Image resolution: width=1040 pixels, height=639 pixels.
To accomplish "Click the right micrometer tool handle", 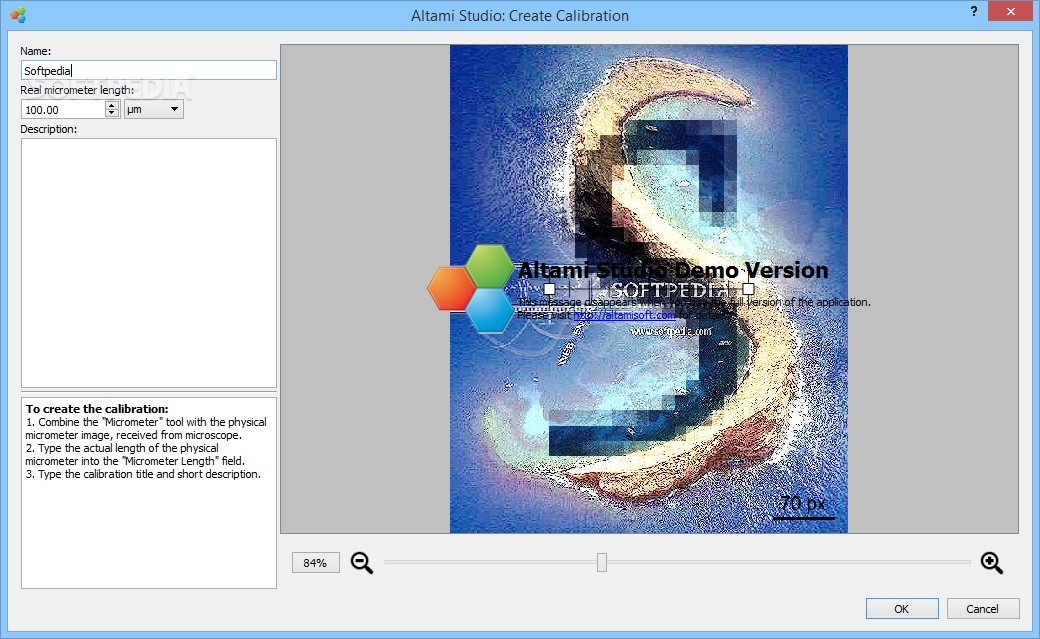I will (x=748, y=289).
